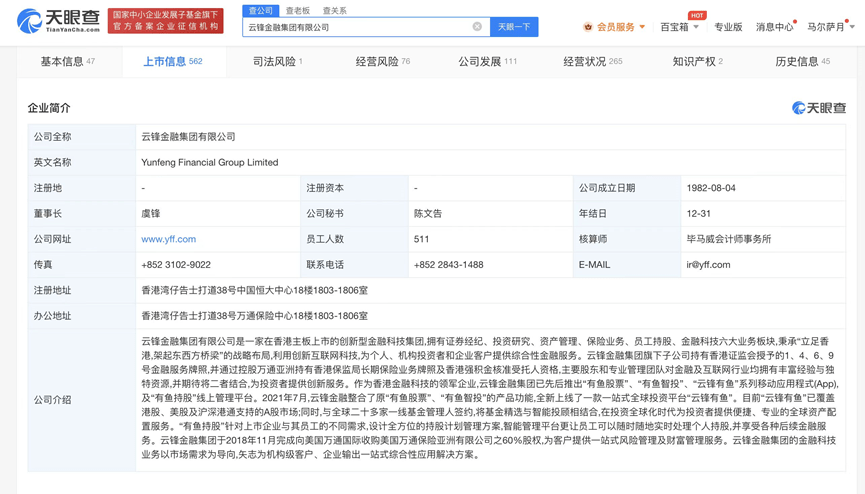The height and width of the screenshot is (494, 865).
Task: Click the email ir@yff.com
Action: tap(708, 265)
